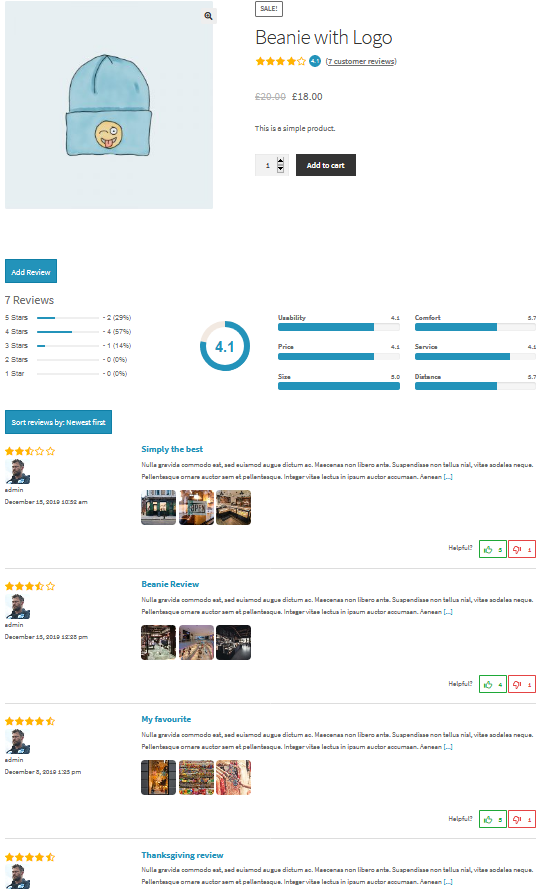Click the magnifier zoom icon on product image
544x889 pixels.
tap(208, 16)
